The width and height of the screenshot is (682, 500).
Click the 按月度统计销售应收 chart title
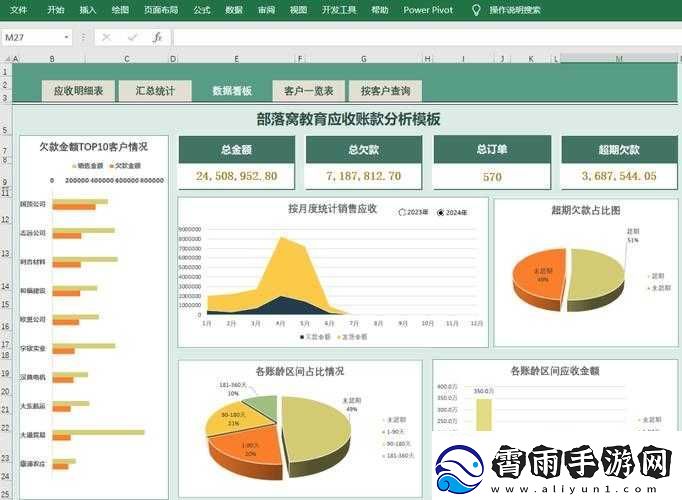332,209
